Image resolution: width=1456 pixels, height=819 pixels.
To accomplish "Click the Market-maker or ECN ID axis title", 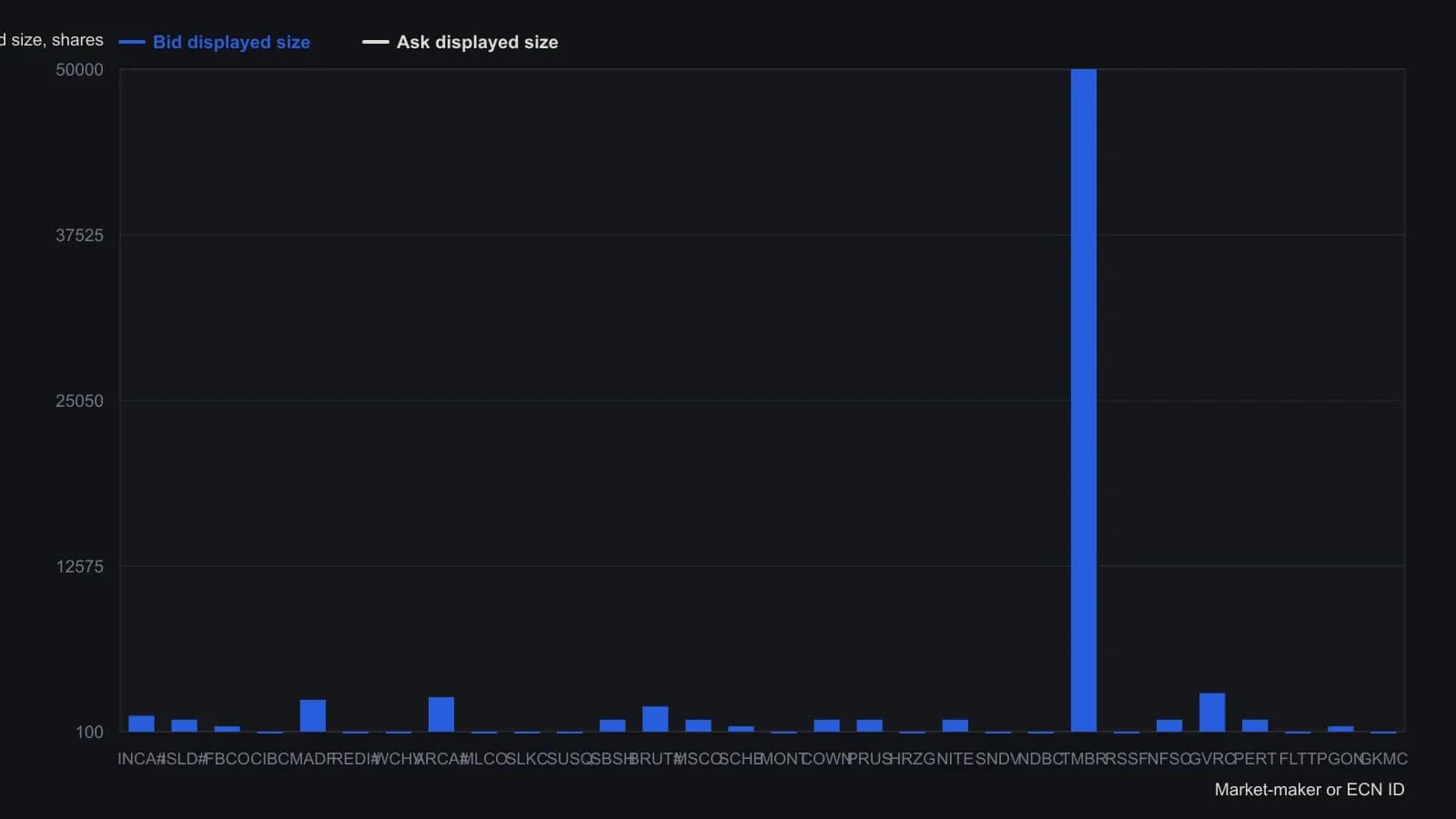I will pos(1309,790).
